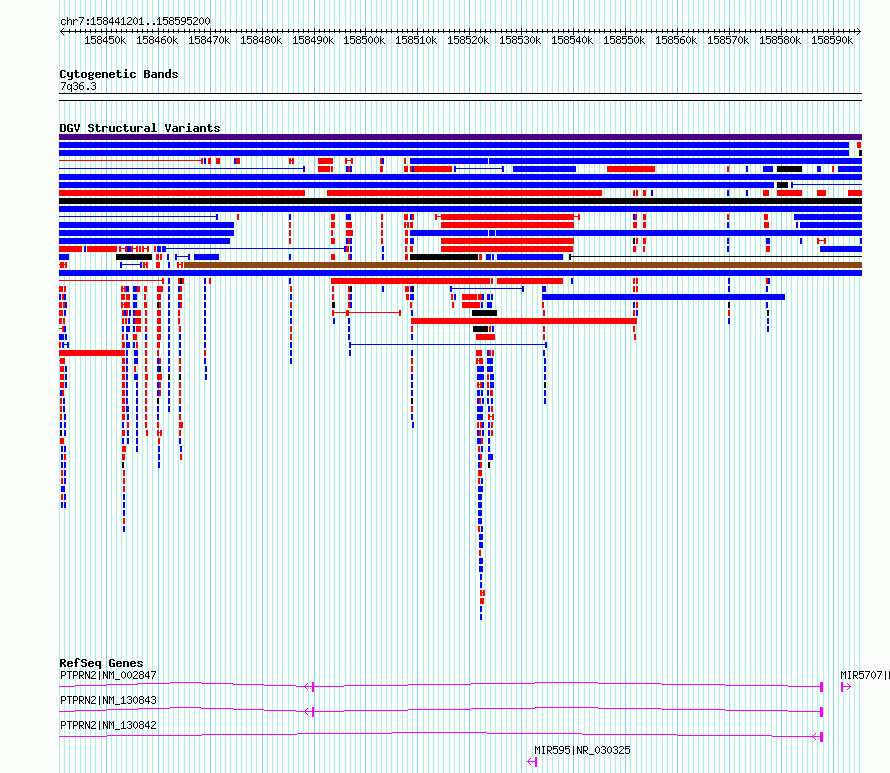Click the 158570k ruler tick label
The image size is (890, 773).
pos(728,40)
